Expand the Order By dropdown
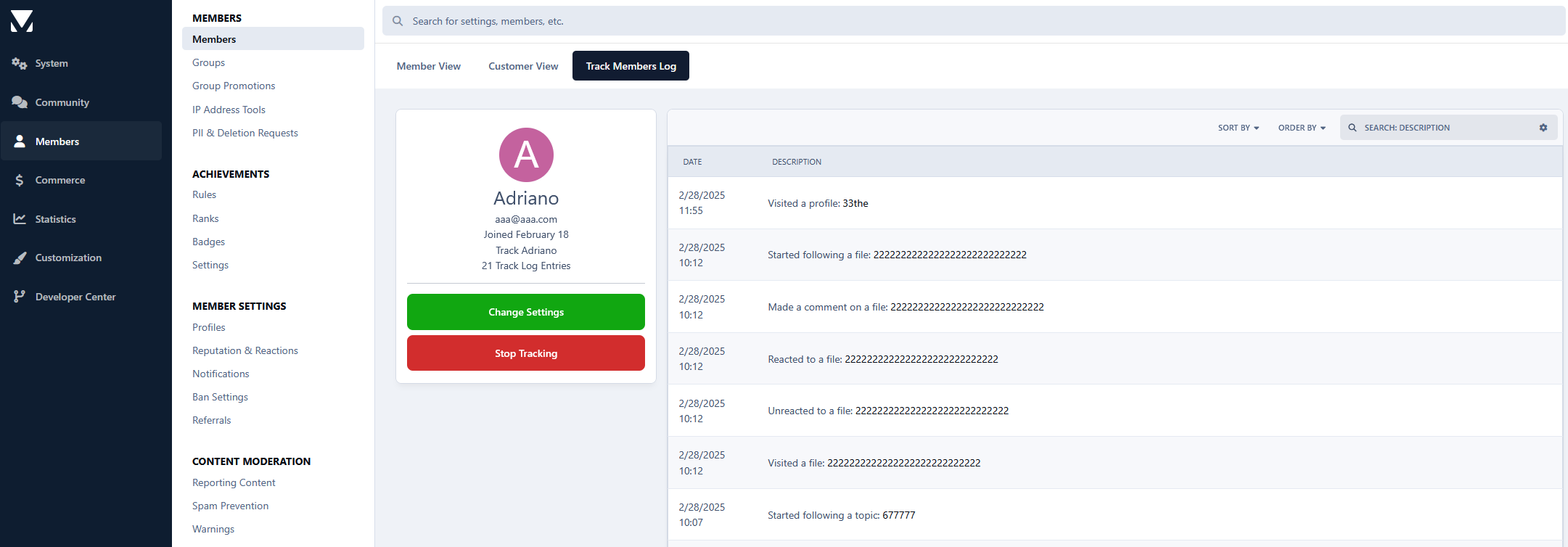Viewport: 1568px width, 547px height. [1301, 128]
